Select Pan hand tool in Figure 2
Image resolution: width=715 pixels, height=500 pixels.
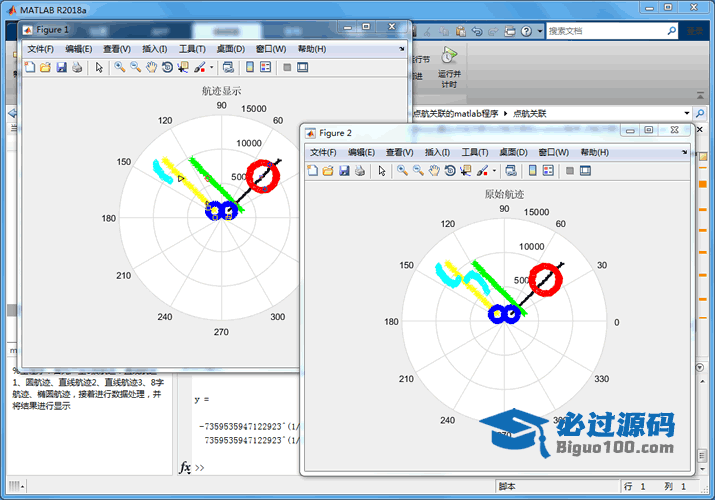tap(434, 171)
